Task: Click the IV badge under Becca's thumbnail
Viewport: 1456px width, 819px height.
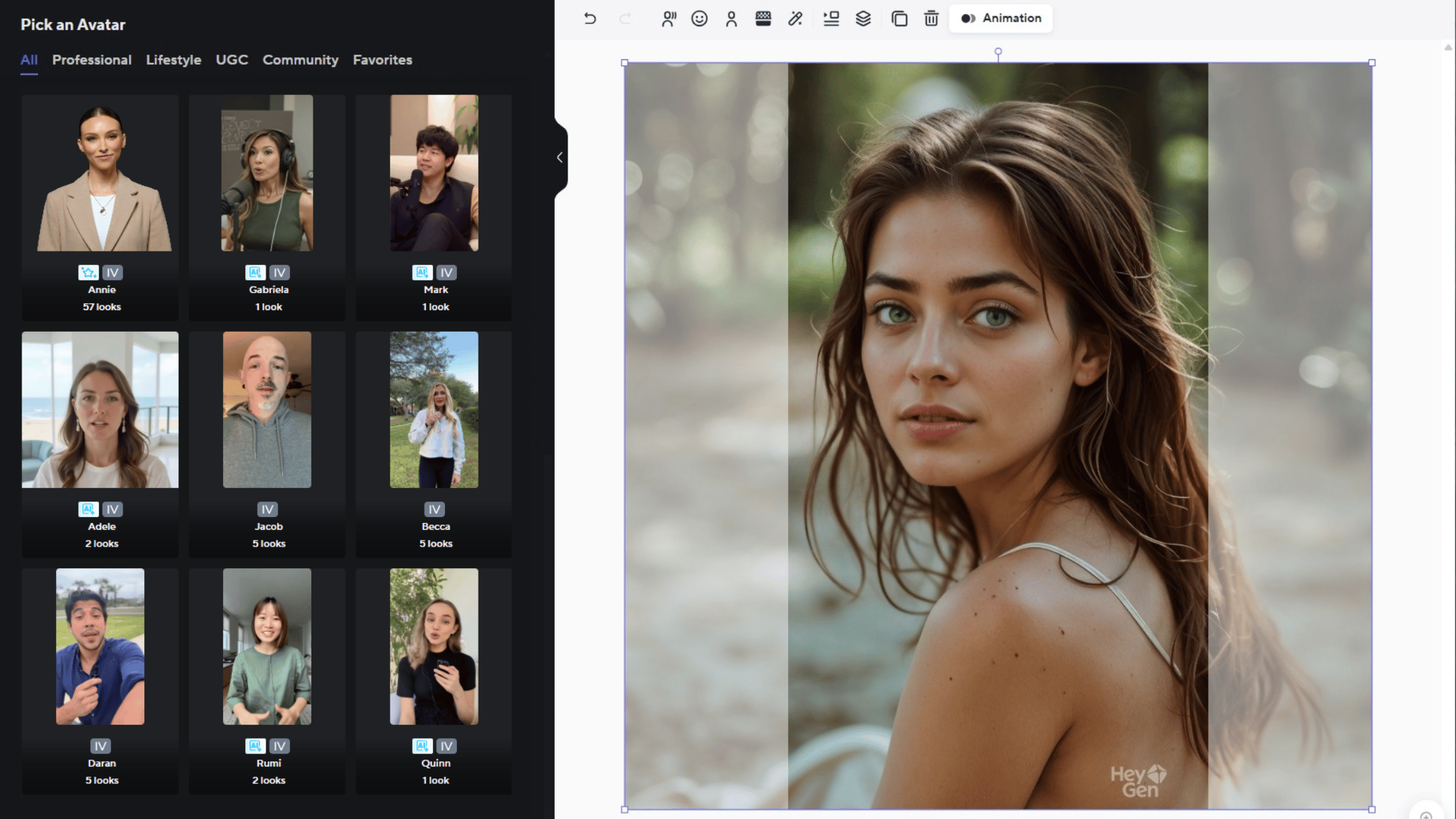Action: point(435,510)
